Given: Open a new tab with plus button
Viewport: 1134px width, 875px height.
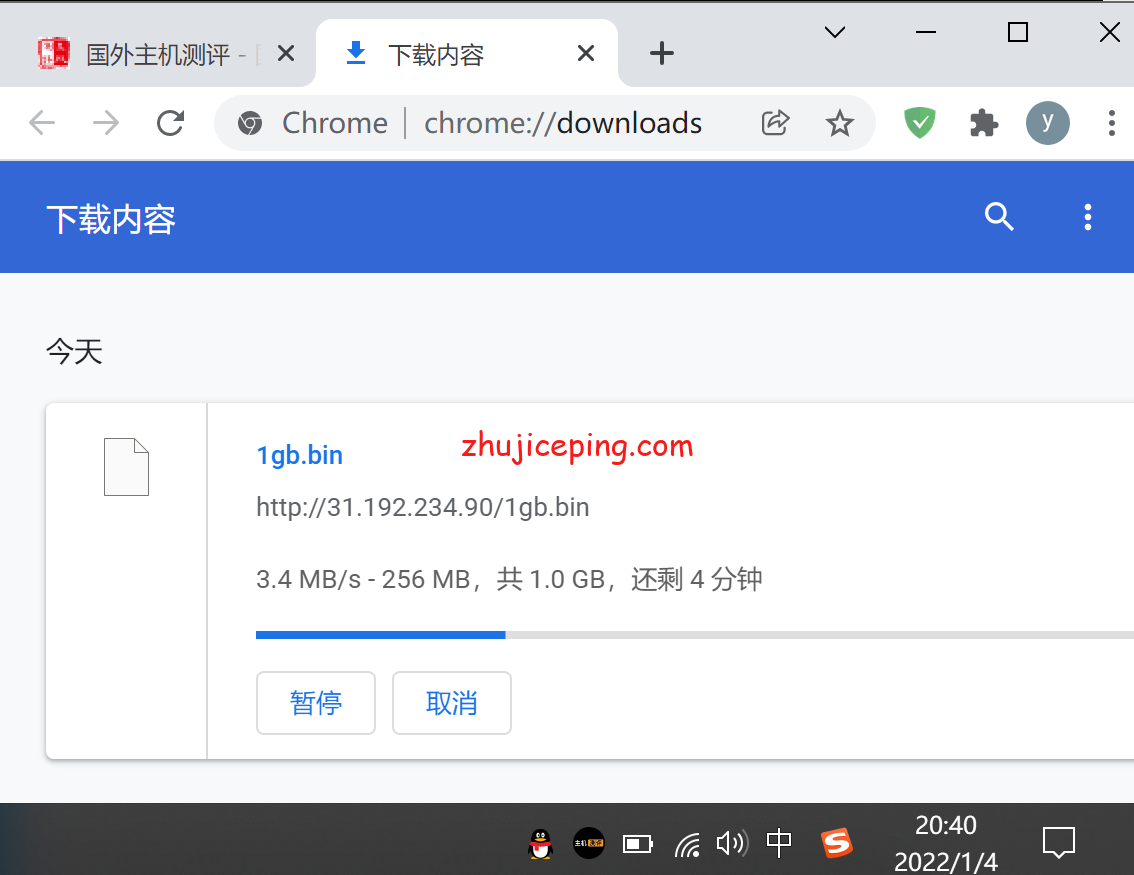Looking at the screenshot, I should (x=662, y=54).
